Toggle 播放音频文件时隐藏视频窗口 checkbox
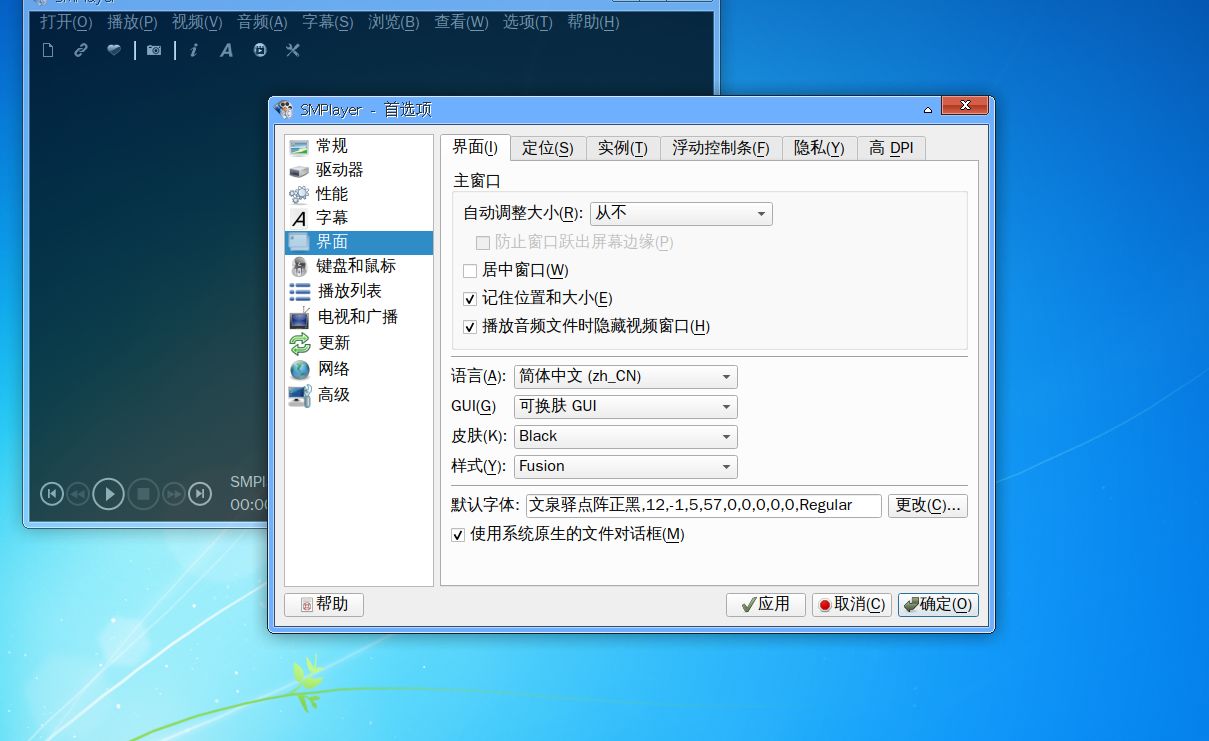Image resolution: width=1209 pixels, height=741 pixels. 470,327
